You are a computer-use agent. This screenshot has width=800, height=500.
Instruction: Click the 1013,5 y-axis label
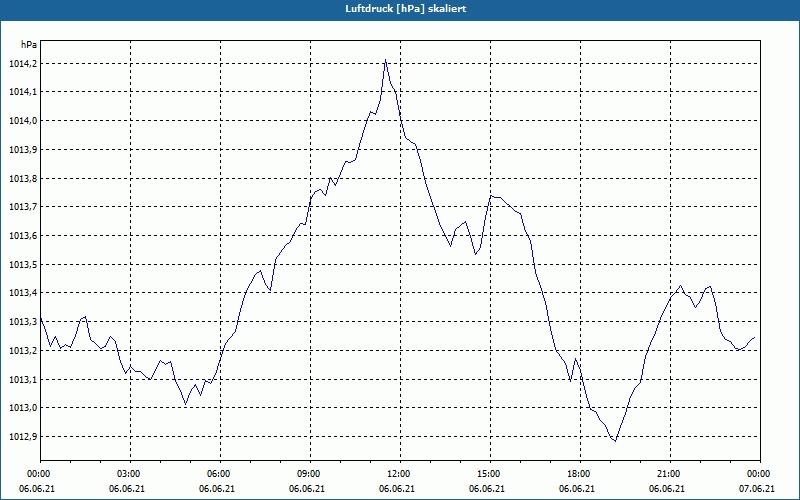click(x=23, y=264)
